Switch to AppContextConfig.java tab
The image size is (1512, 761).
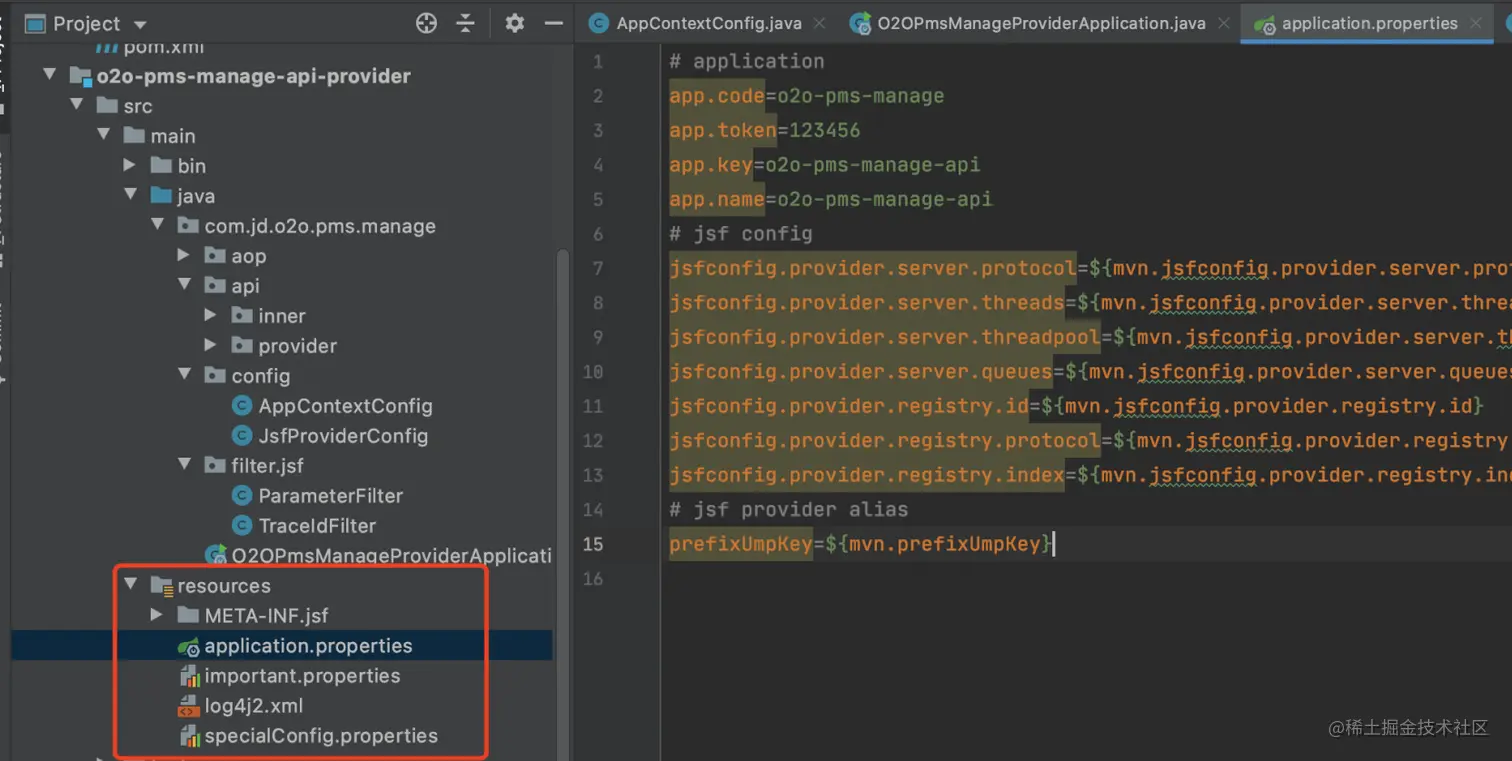point(708,23)
